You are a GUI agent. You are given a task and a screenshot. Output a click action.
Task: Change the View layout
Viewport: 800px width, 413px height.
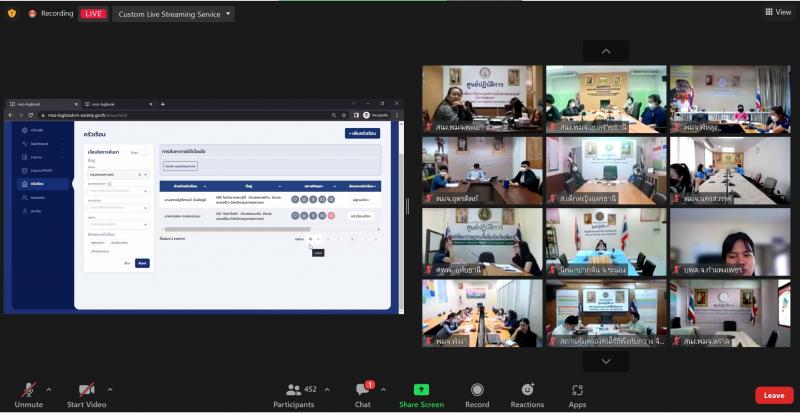[778, 12]
